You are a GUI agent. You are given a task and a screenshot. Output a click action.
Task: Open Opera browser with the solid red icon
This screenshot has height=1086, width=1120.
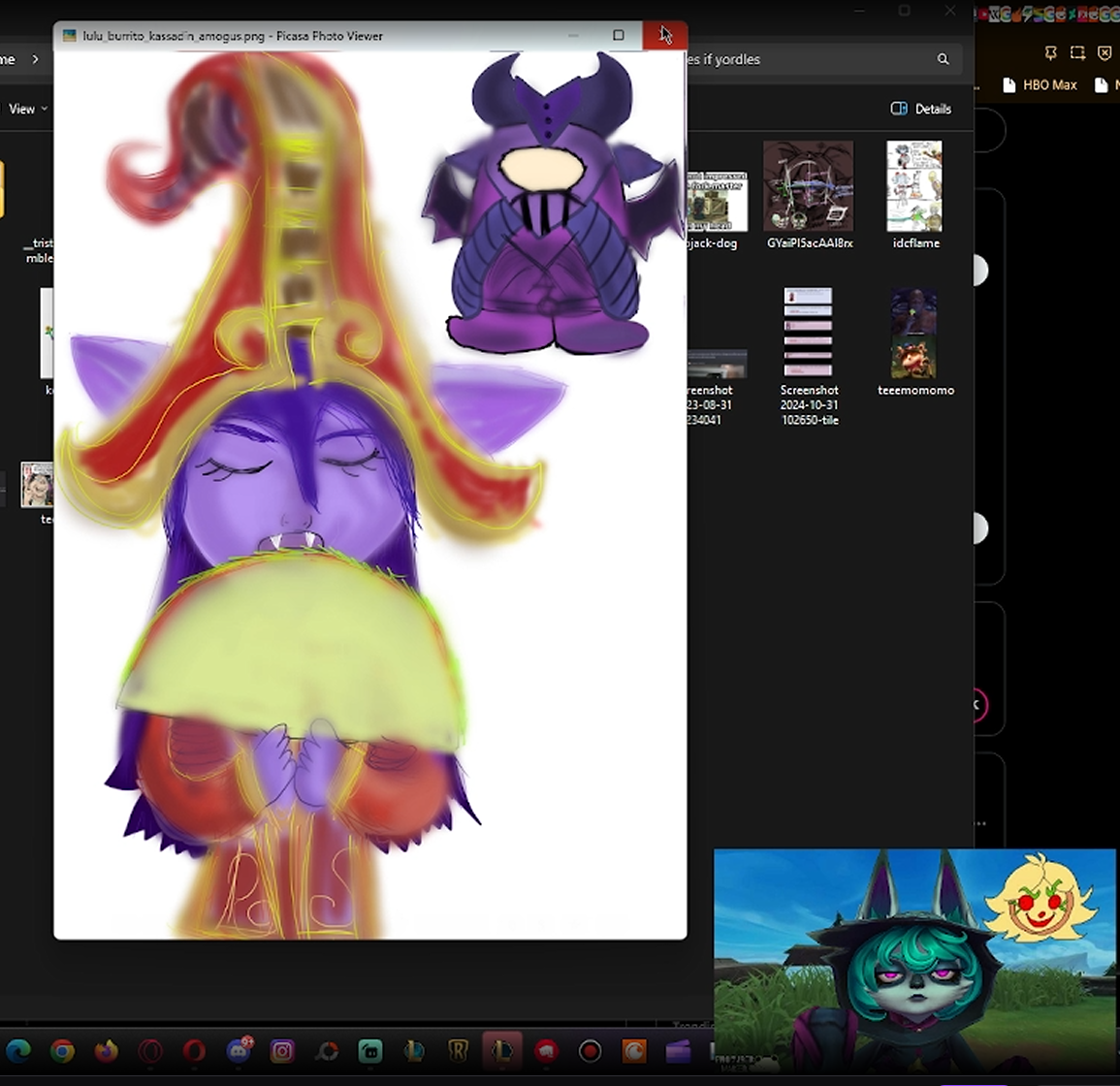[x=194, y=1051]
